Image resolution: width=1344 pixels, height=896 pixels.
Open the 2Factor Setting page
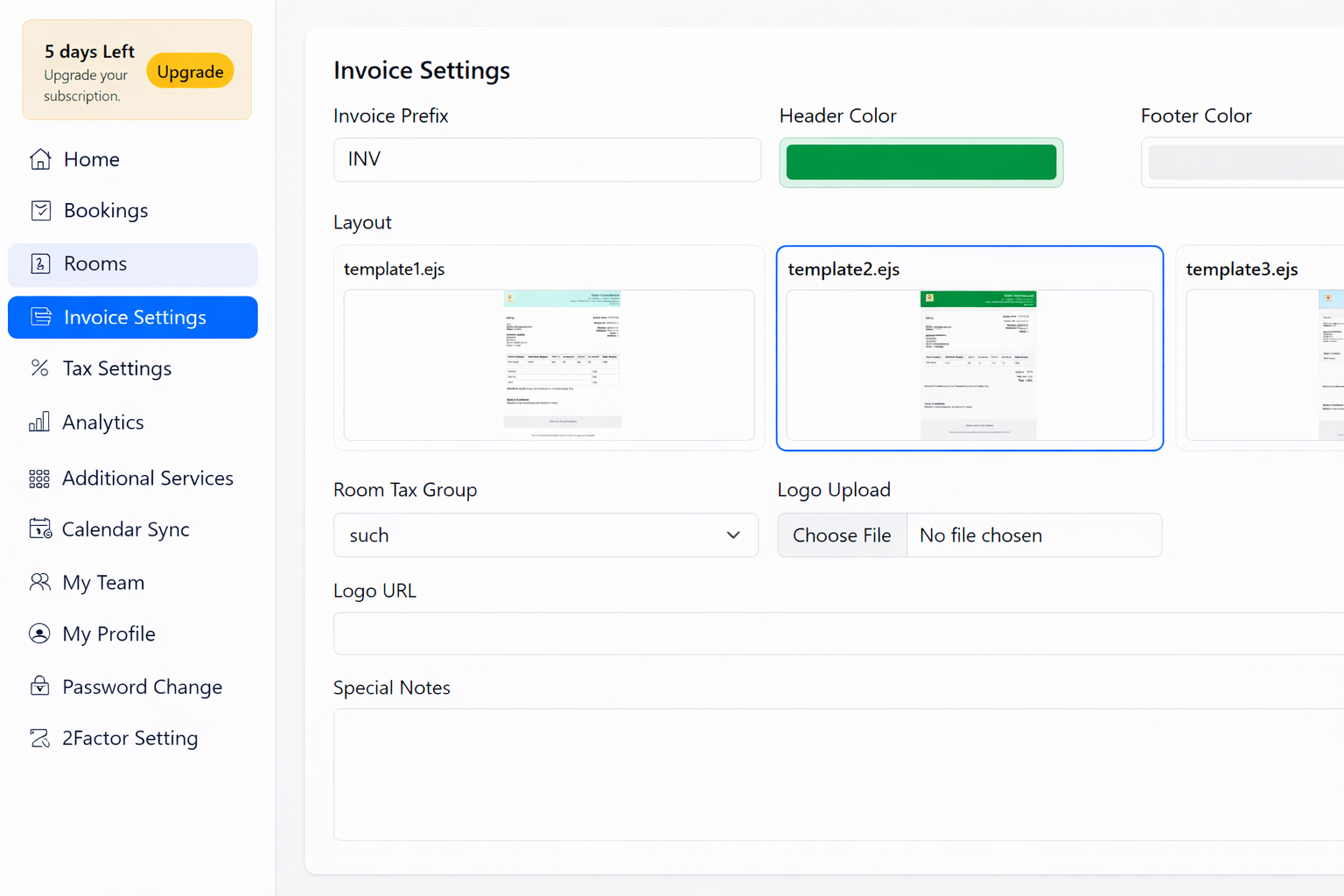[x=129, y=738]
